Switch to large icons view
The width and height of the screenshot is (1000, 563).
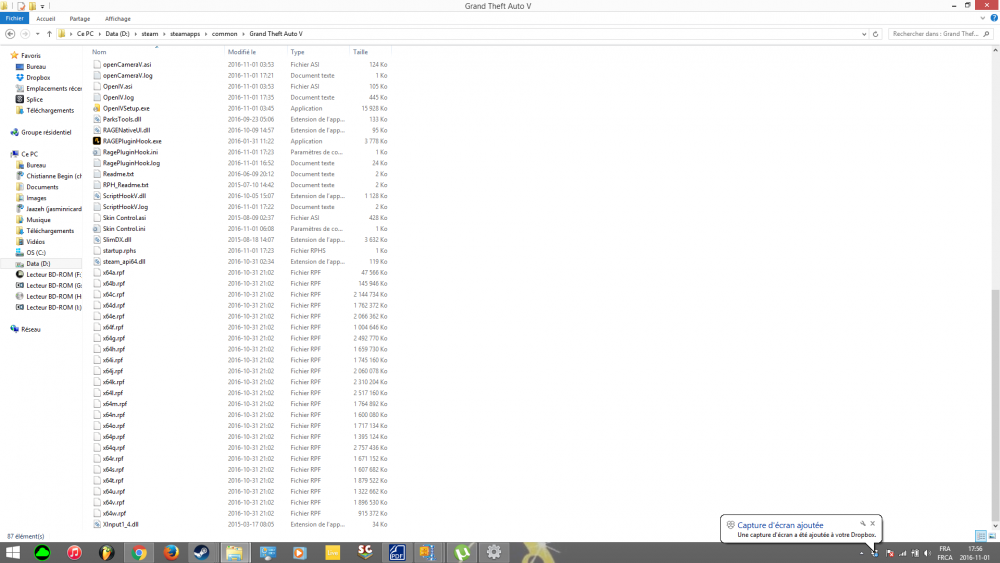coord(992,536)
